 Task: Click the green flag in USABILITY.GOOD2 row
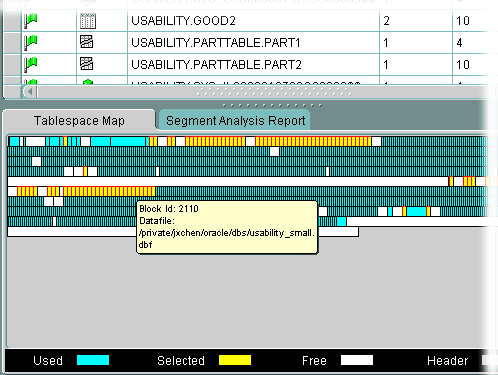pyautogui.click(x=30, y=21)
